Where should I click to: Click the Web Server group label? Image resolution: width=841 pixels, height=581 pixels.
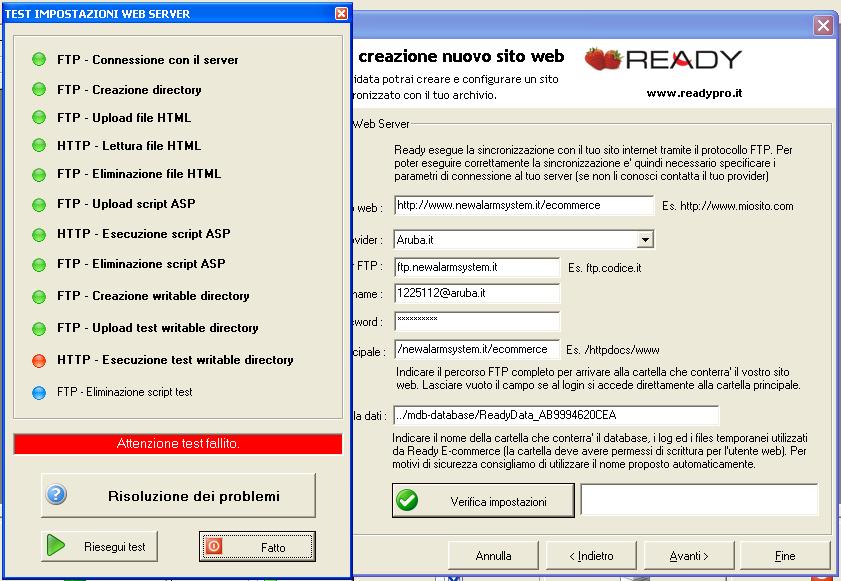pos(381,124)
